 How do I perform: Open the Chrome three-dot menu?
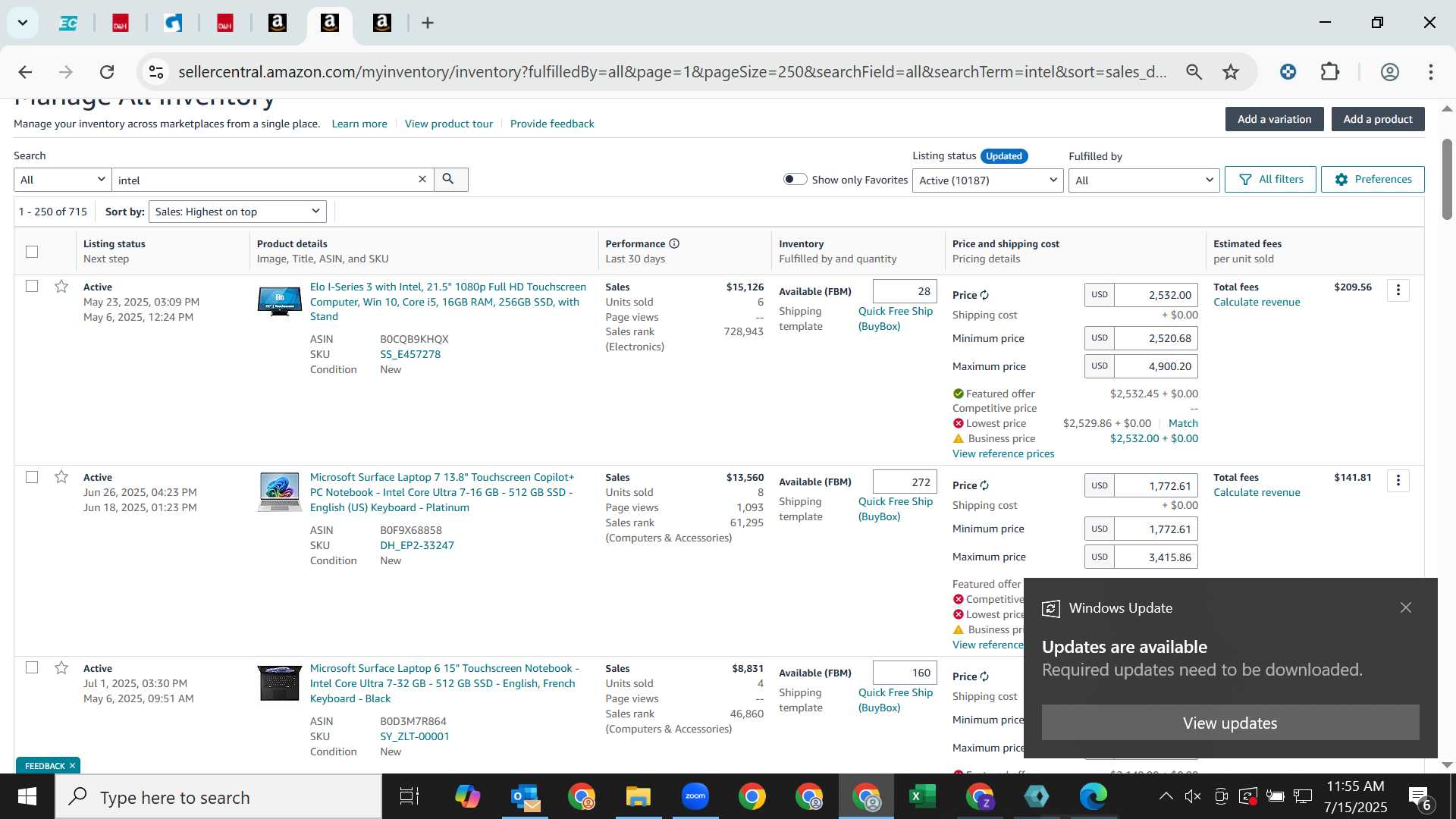[1431, 72]
